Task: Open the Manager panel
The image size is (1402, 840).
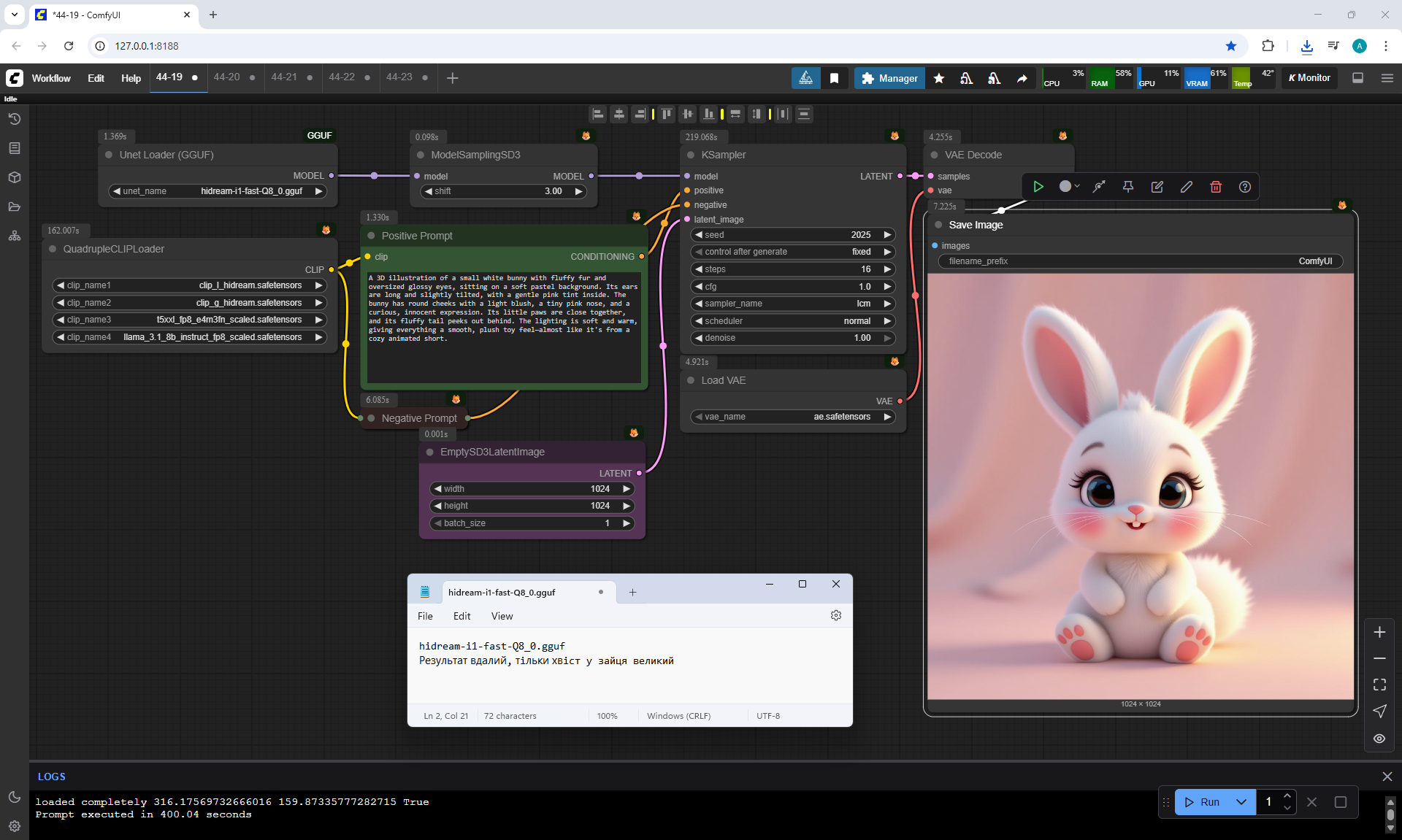Action: [889, 78]
